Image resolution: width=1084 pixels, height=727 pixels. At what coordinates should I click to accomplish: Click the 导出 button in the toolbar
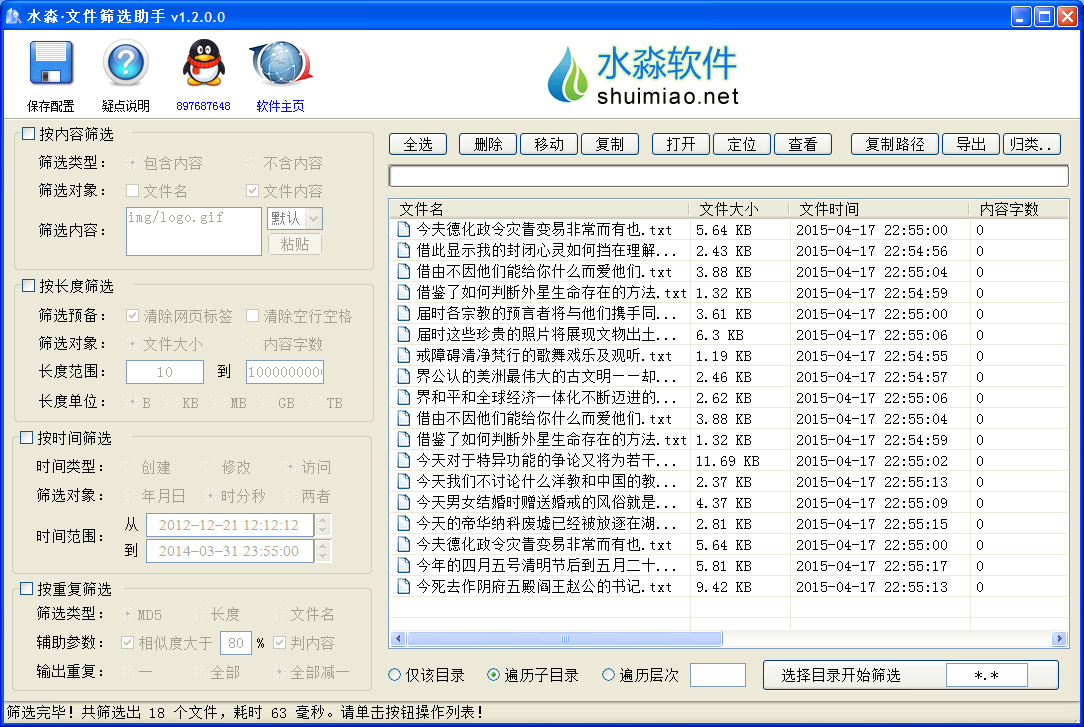[x=970, y=143]
